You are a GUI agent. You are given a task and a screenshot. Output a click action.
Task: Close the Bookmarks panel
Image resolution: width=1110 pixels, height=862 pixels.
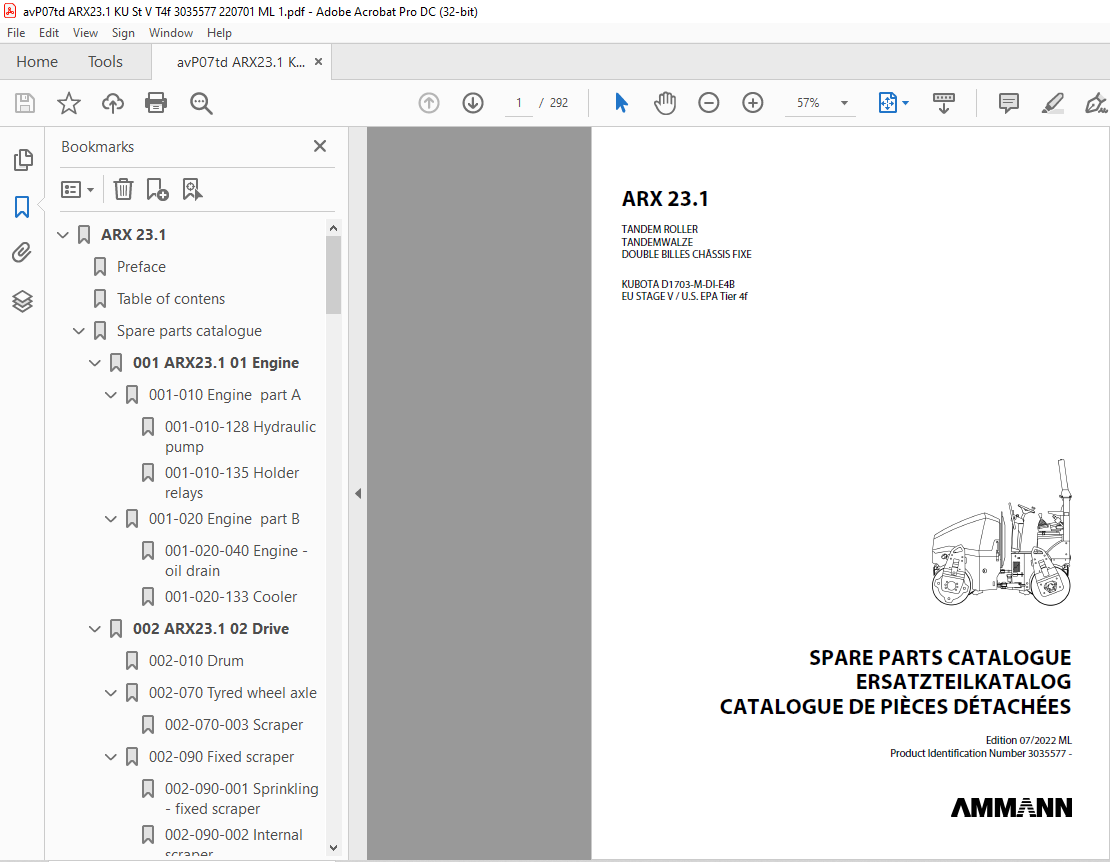[320, 146]
